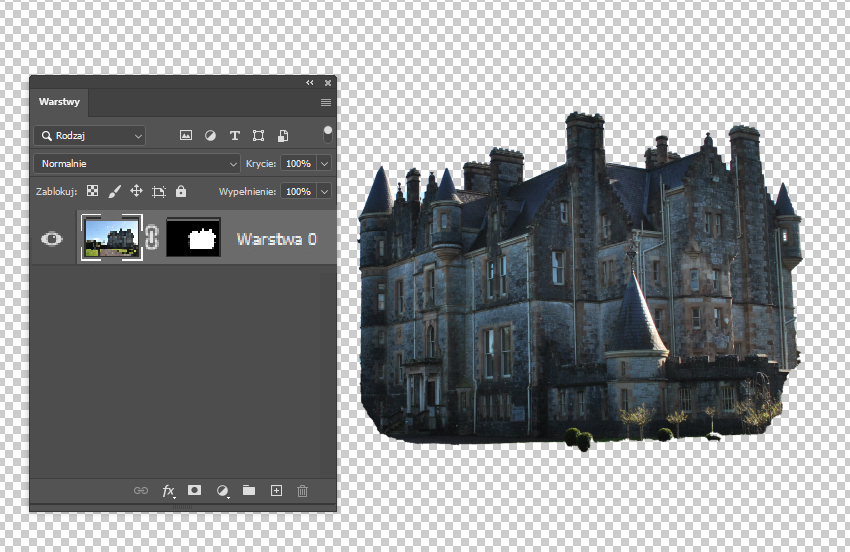850x552 pixels.
Task: Toggle layer filtering switch on or off
Action: (327, 134)
